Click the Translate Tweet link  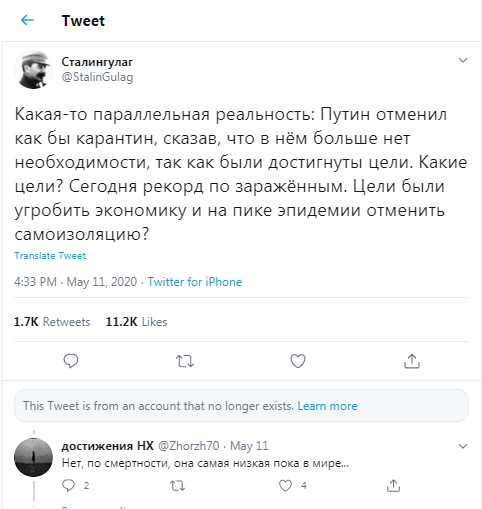tap(50, 256)
